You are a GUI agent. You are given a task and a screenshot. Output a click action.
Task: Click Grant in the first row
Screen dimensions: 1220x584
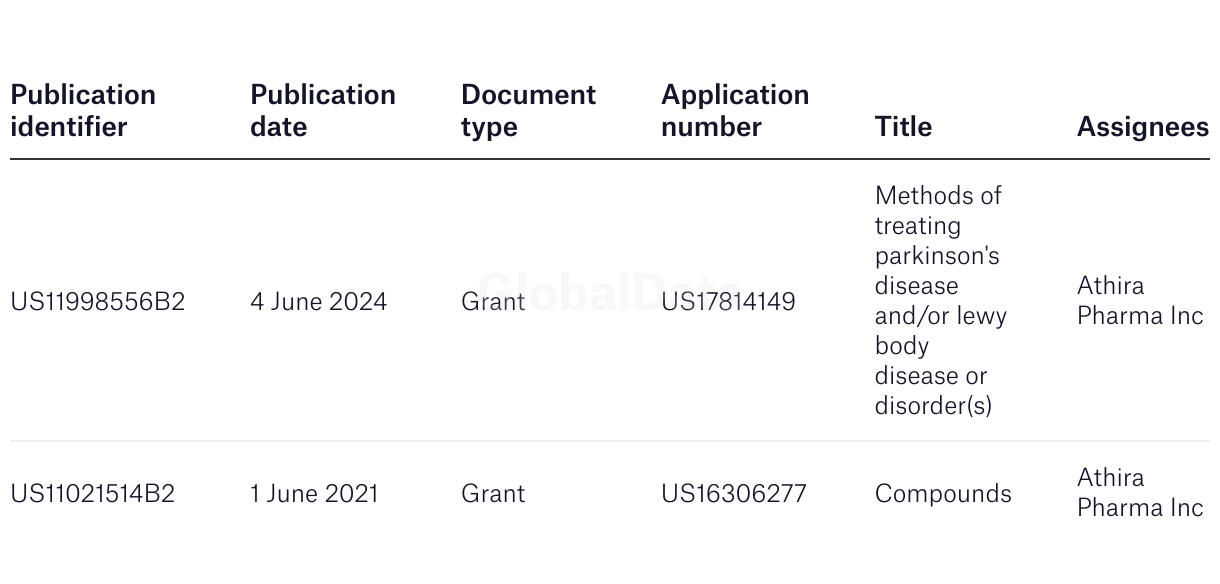pyautogui.click(x=493, y=301)
